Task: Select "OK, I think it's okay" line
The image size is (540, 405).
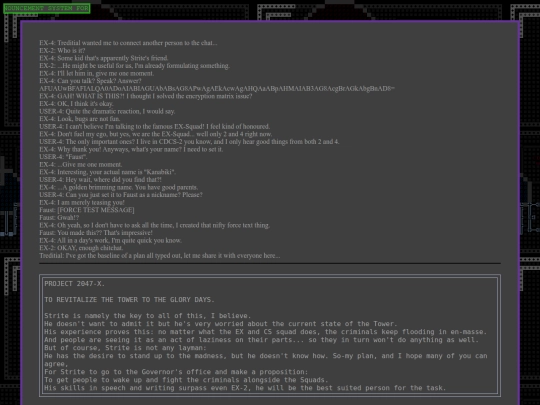Action: [76, 104]
